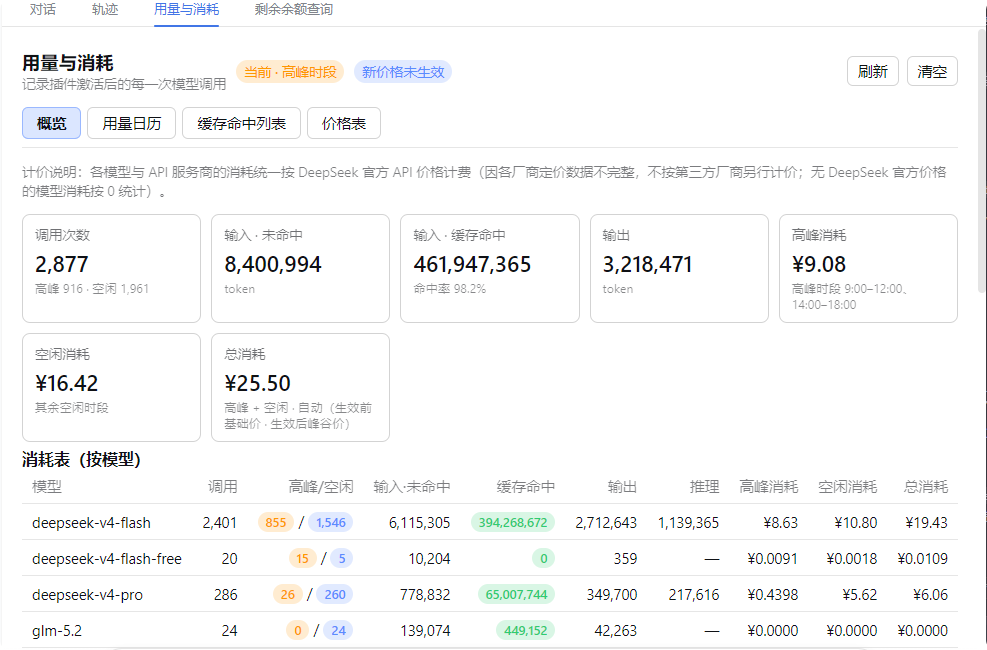Click the 消耗表（按模型）heading
Viewport: 987px width, 650px height.
point(81,460)
